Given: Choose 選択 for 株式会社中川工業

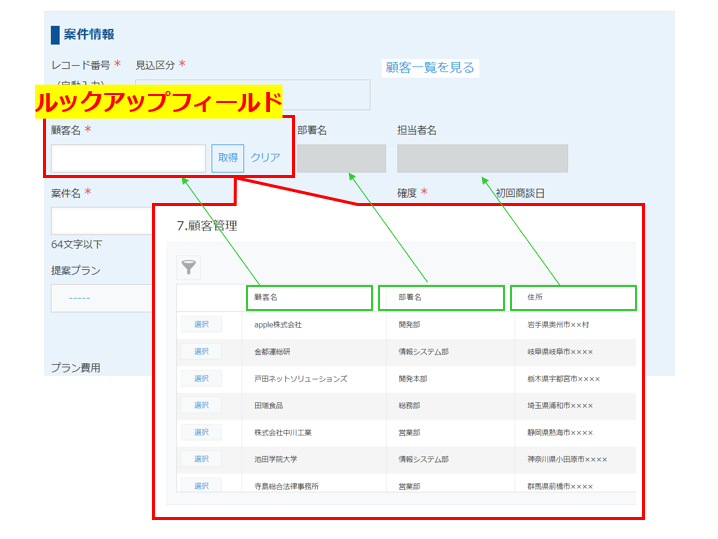Looking at the screenshot, I should 201,432.
